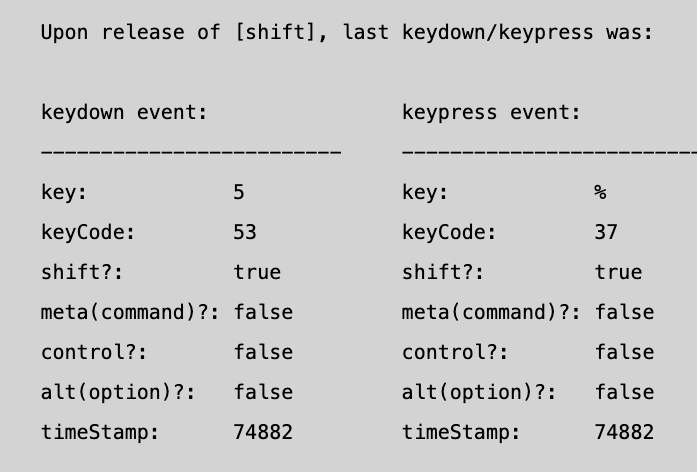Click the keypress alt(option) "false" value
Image resolution: width=697 pixels, height=472 pixels.
point(624,392)
